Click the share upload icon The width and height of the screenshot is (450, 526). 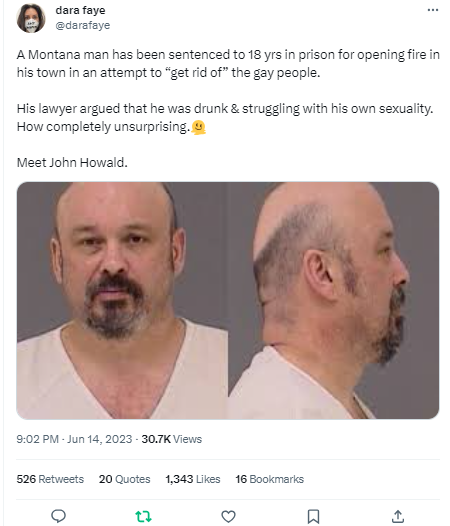(398, 516)
